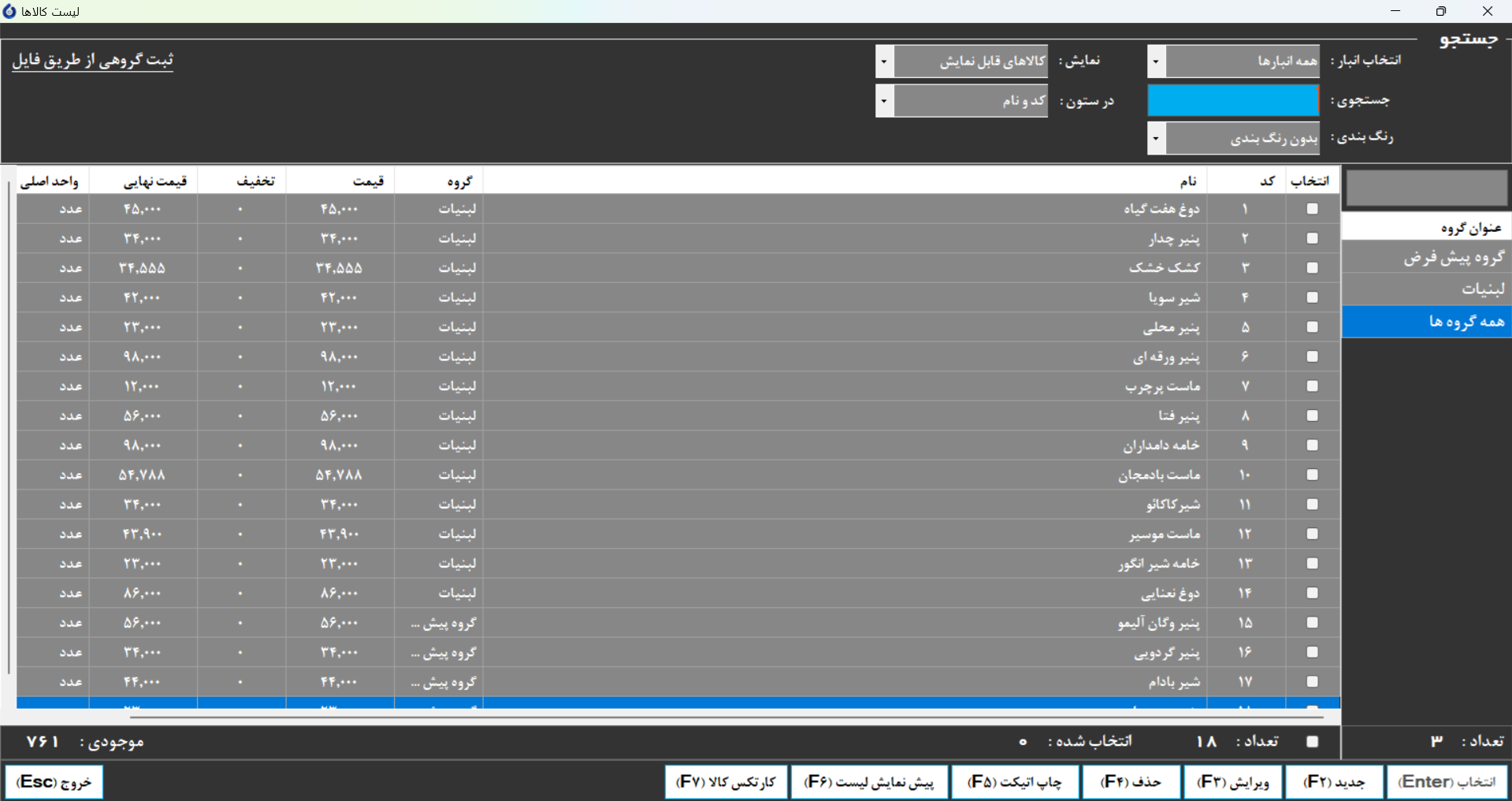The image size is (1512, 801).
Task: Click the vertical scrollbar beside the table
Action: pos(9,426)
